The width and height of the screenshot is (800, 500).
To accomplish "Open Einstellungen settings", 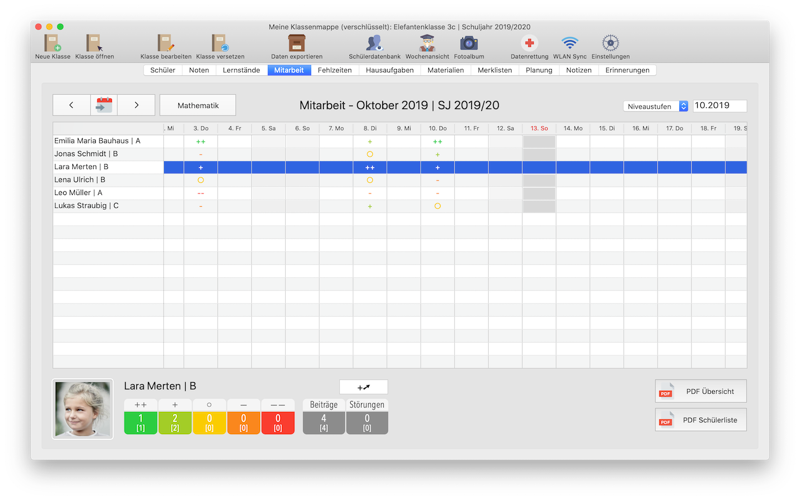I will (x=610, y=45).
